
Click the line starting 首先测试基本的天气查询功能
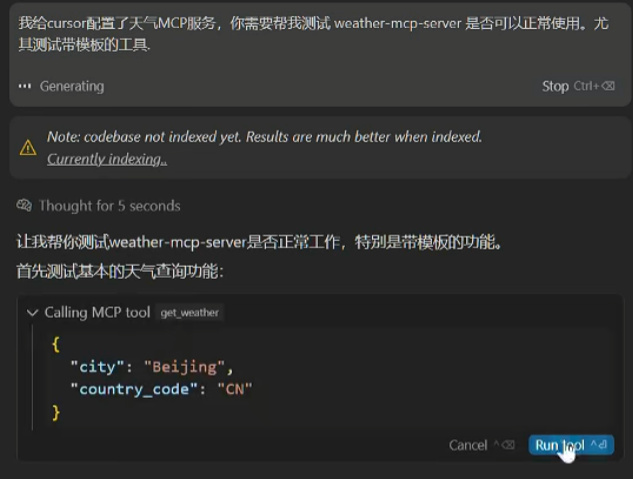pyautogui.click(x=120, y=271)
